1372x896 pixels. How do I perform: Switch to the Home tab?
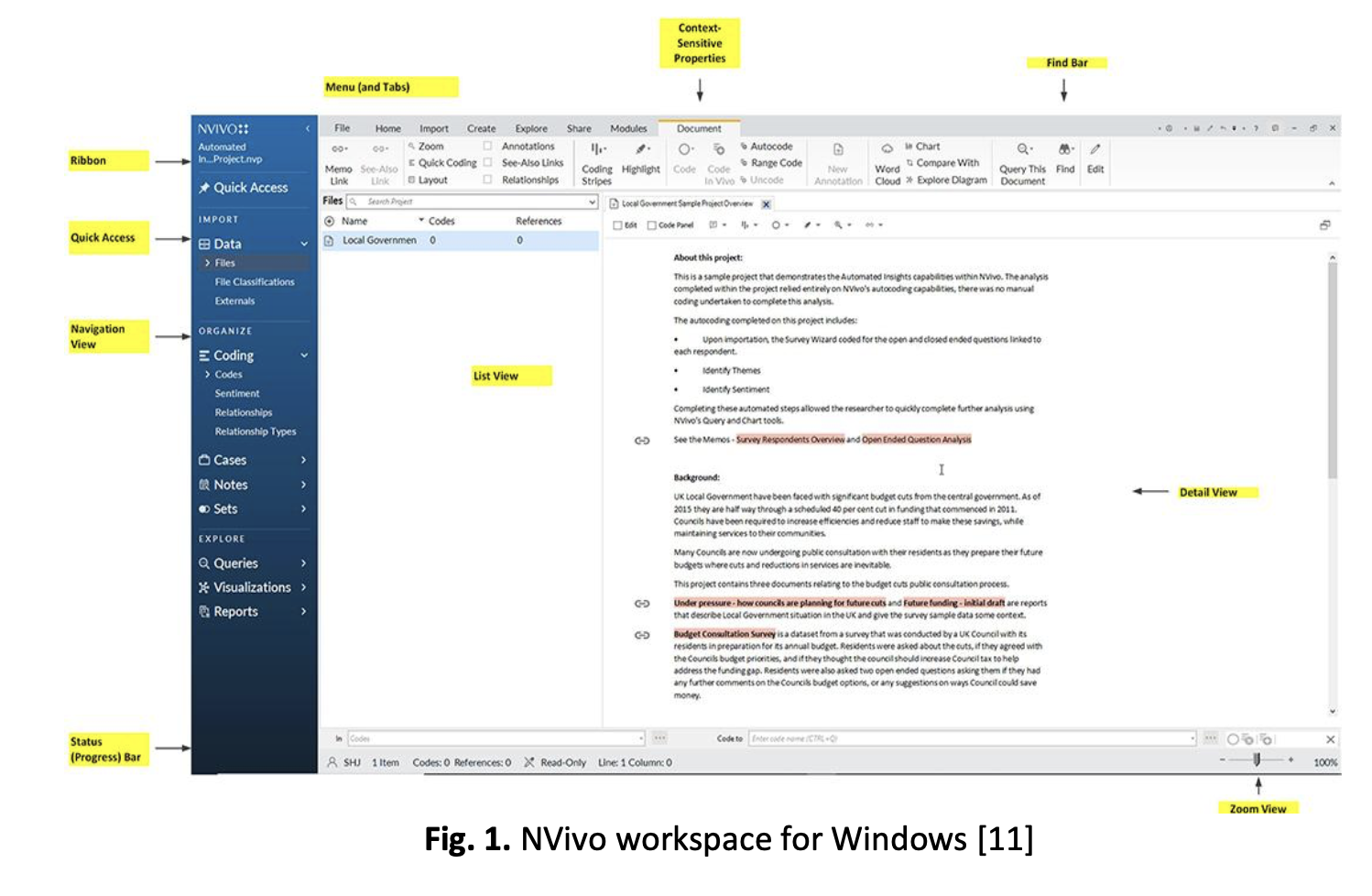[x=387, y=128]
